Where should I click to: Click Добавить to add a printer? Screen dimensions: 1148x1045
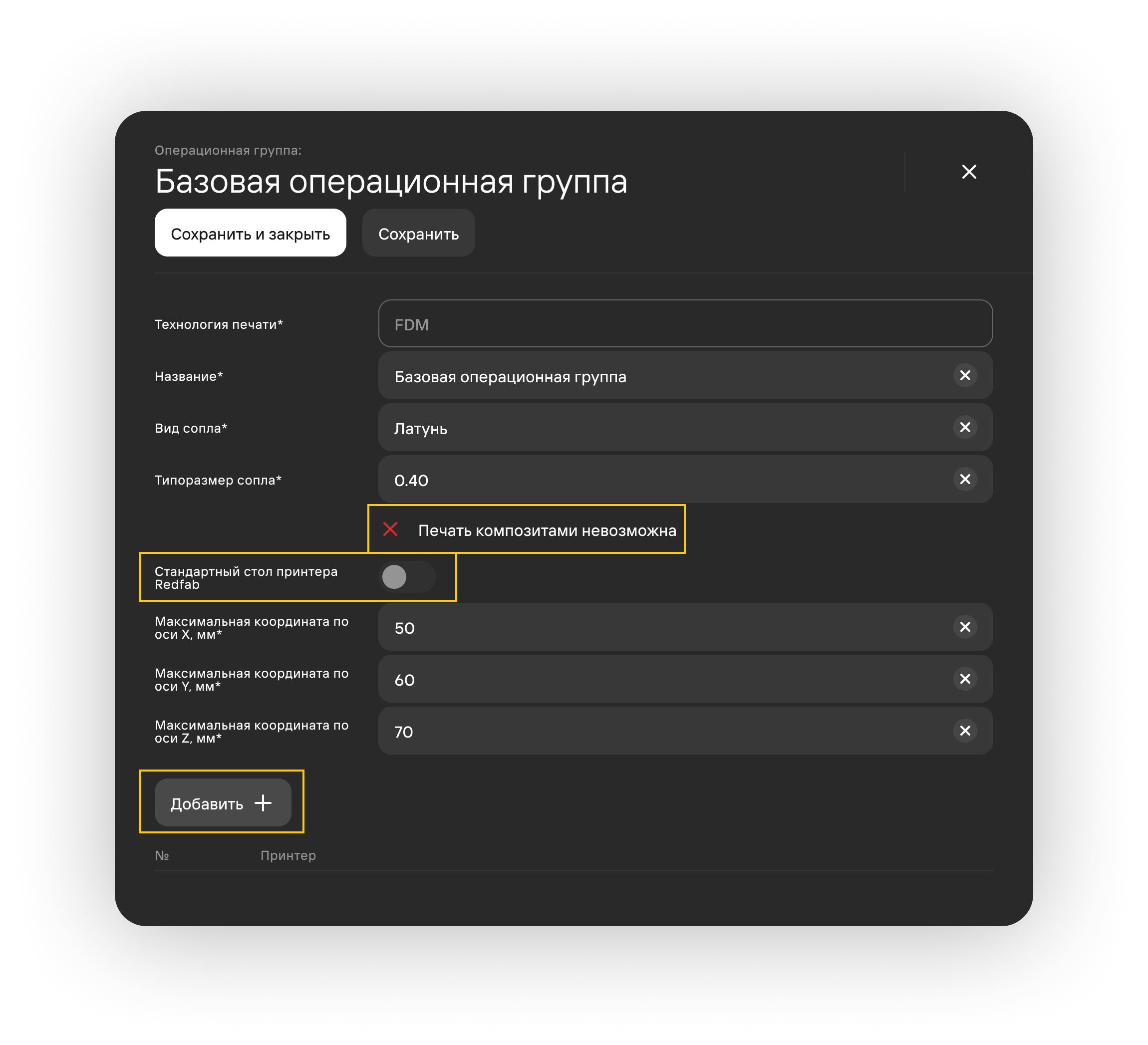223,802
